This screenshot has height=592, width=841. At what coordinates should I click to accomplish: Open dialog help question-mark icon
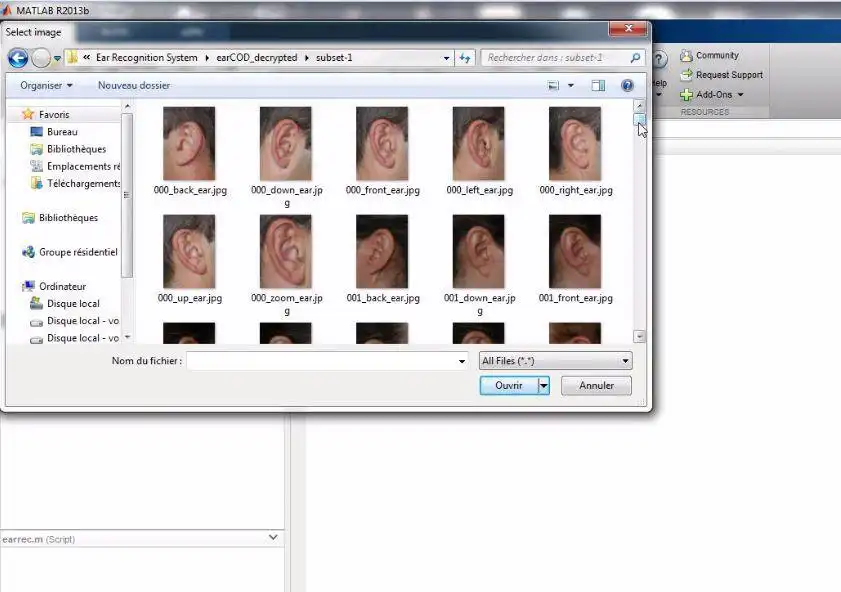[627, 85]
